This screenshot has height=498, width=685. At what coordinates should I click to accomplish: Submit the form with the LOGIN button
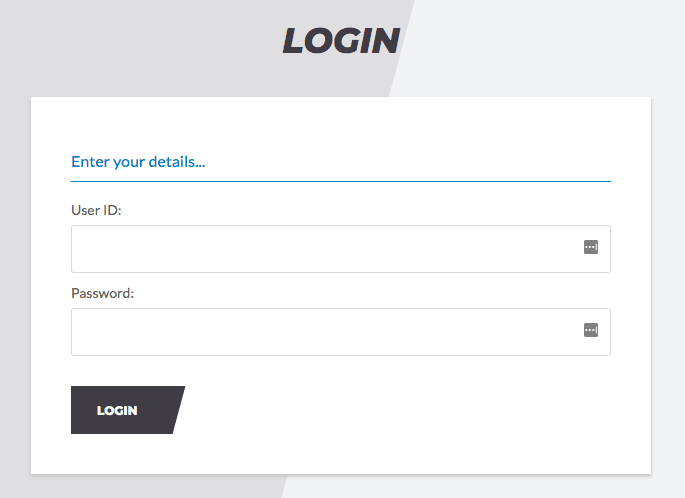point(128,410)
